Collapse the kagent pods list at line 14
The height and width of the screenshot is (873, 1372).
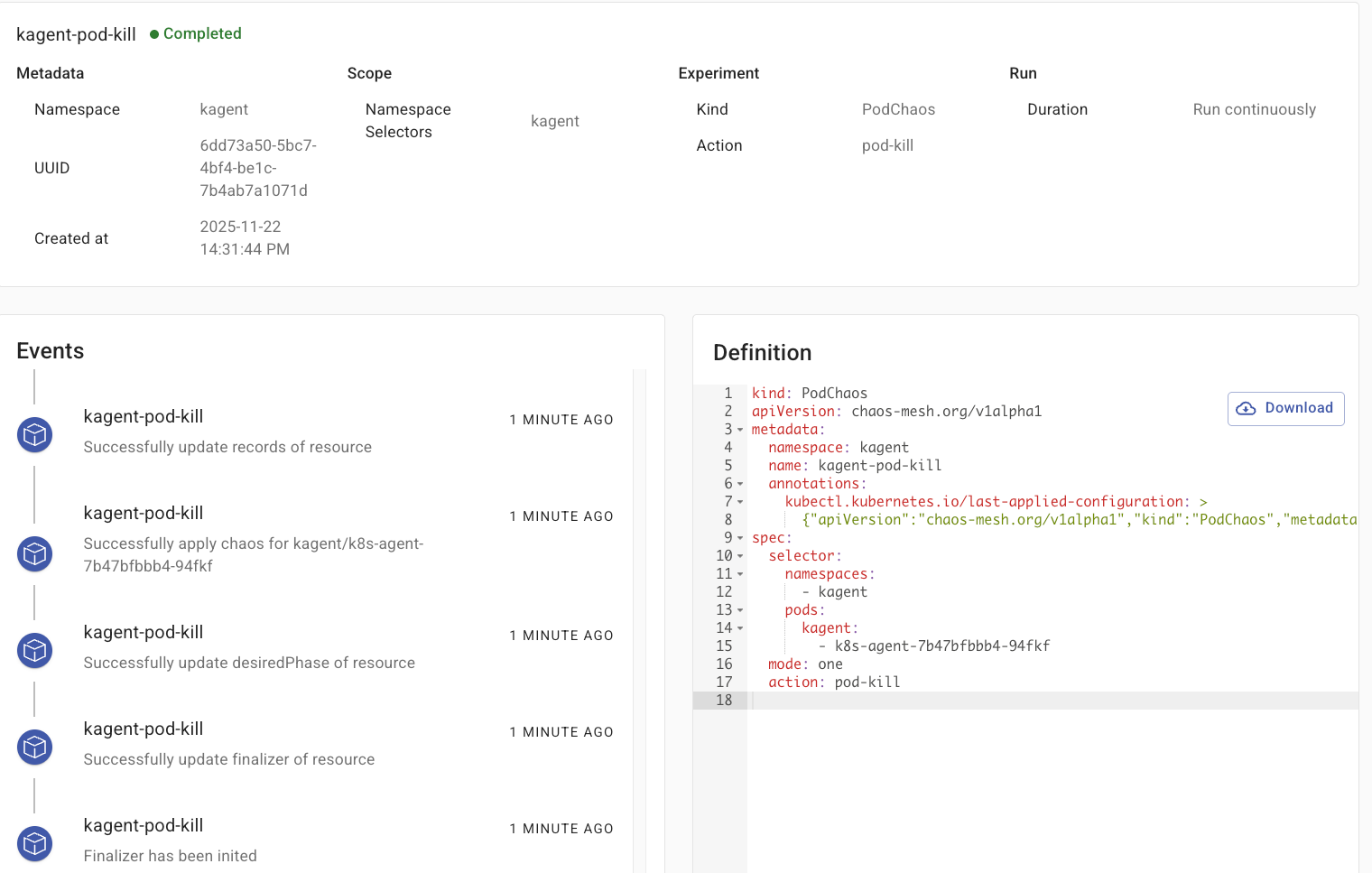[740, 628]
